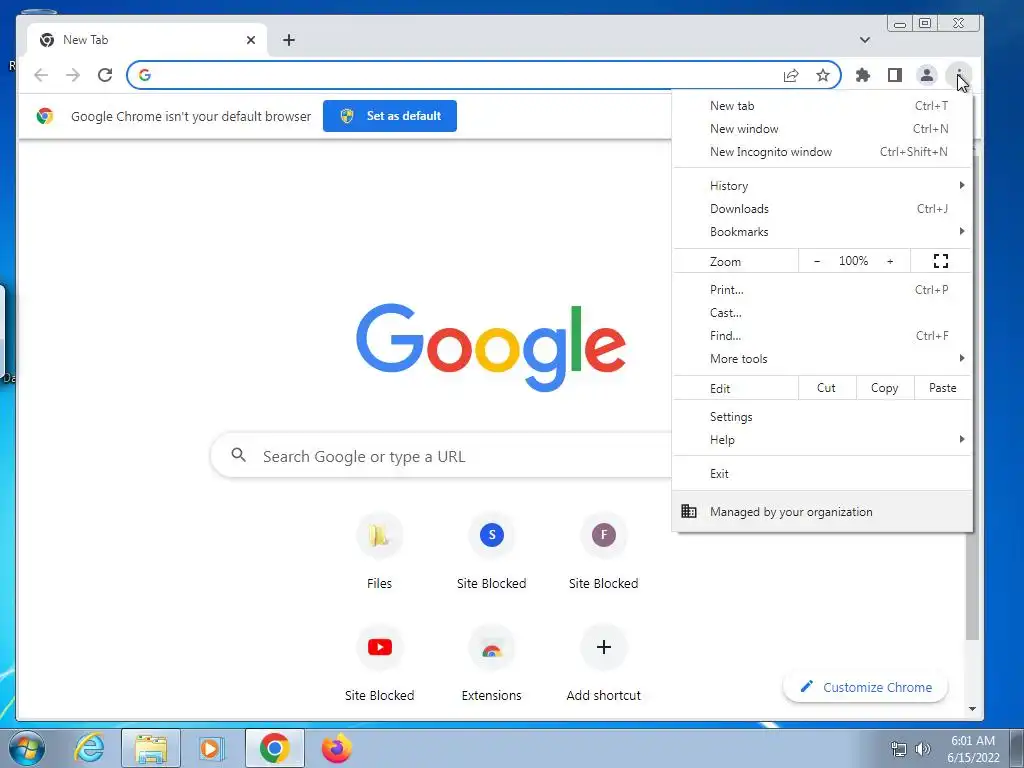Click the Forward navigation arrow
Image resolution: width=1024 pixels, height=768 pixels.
click(x=72, y=75)
